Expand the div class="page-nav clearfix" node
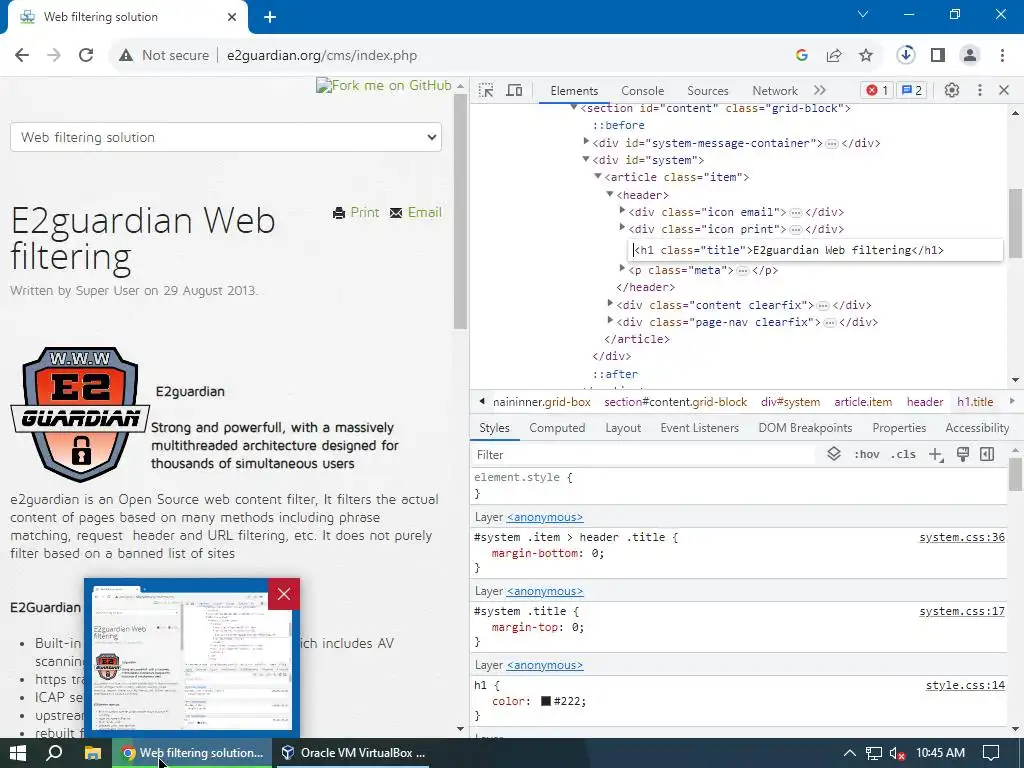This screenshot has width=1024, height=768. pos(610,320)
